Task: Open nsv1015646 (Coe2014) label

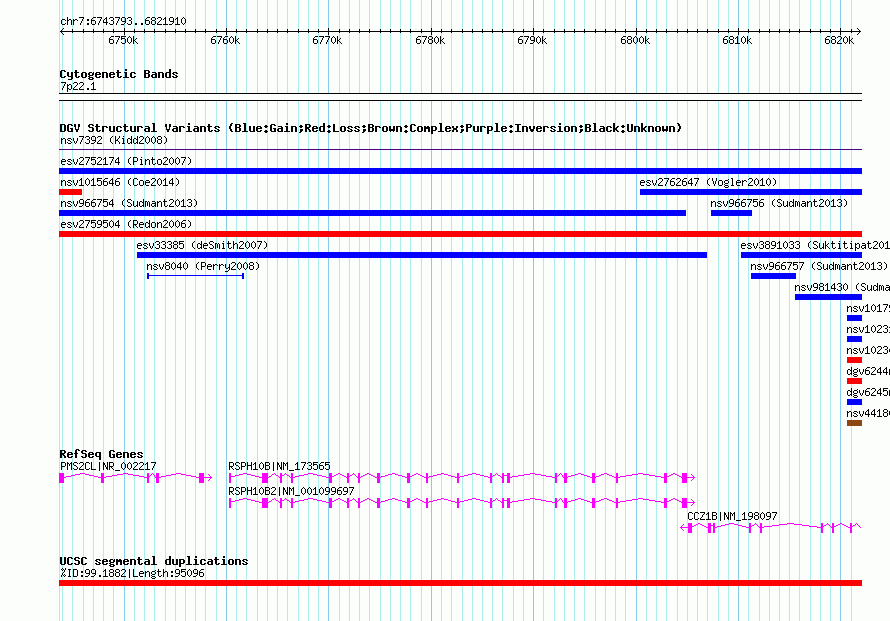Action: pyautogui.click(x=120, y=182)
